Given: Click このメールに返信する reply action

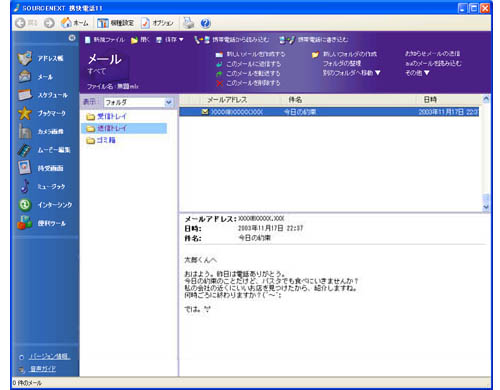Looking at the screenshot, I should click(249, 64).
